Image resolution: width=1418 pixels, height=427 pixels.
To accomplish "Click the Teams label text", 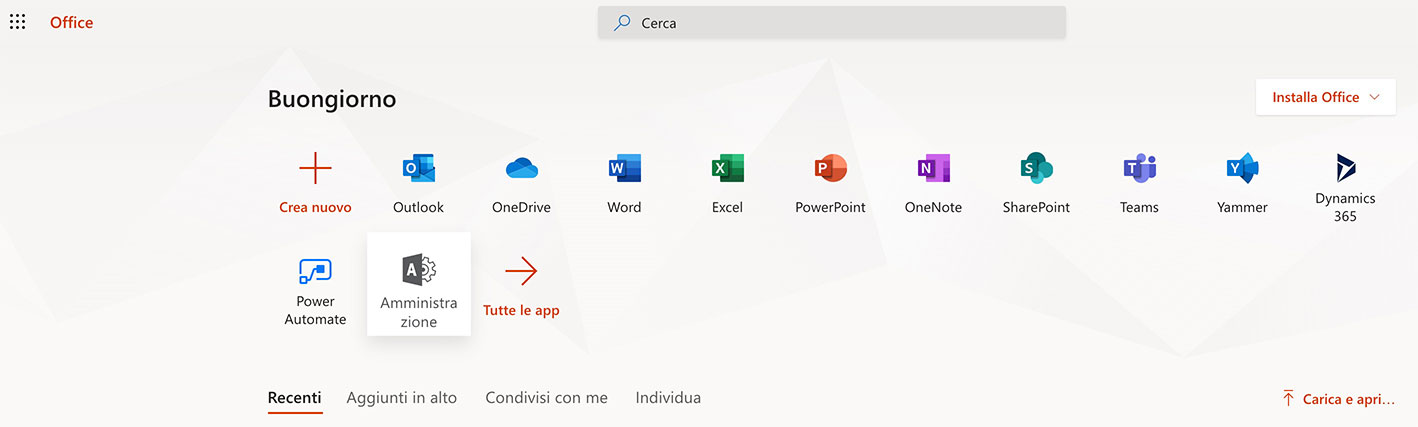I will point(1139,208).
